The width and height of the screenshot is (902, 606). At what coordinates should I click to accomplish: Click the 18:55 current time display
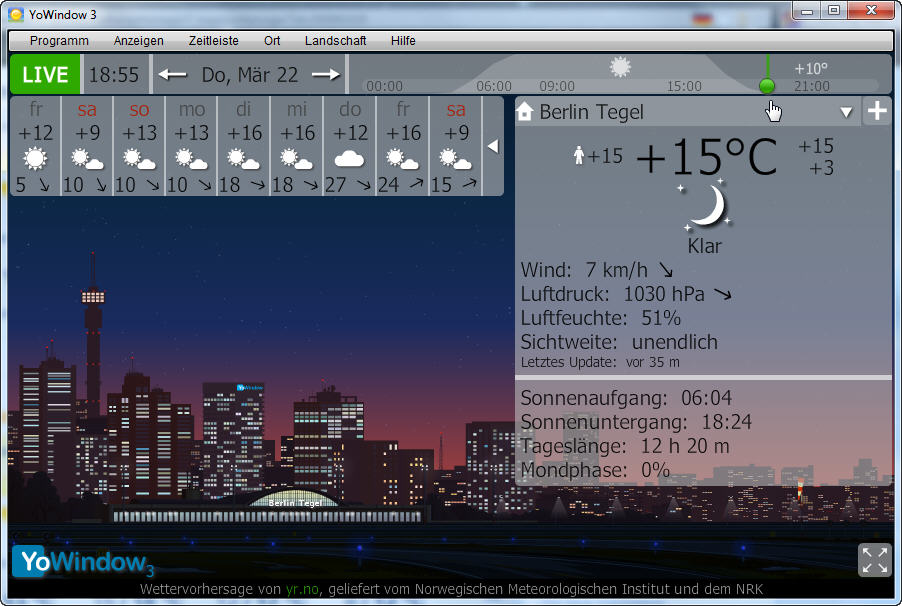pyautogui.click(x=114, y=75)
